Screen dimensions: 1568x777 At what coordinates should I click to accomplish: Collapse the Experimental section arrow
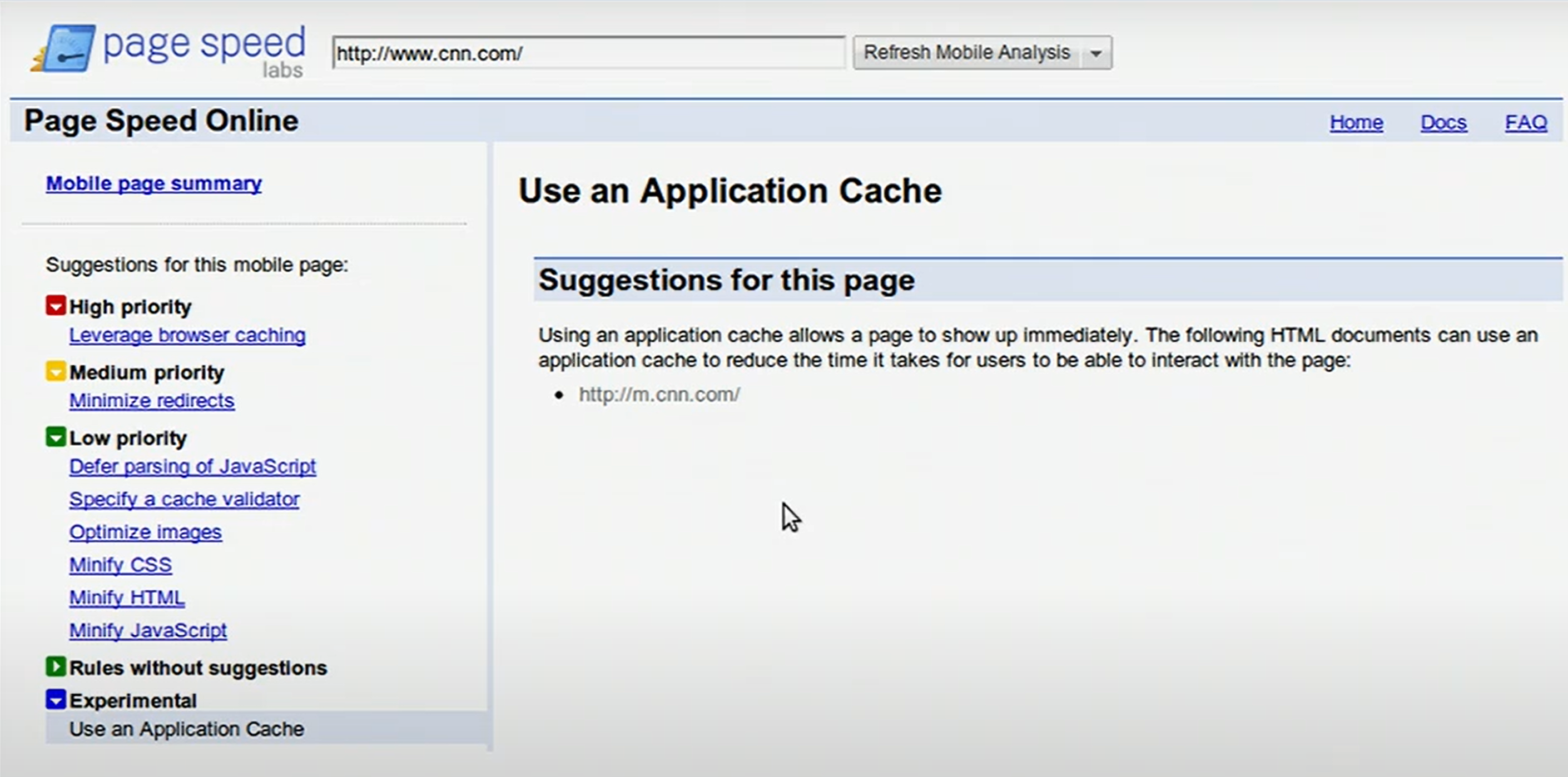[56, 700]
